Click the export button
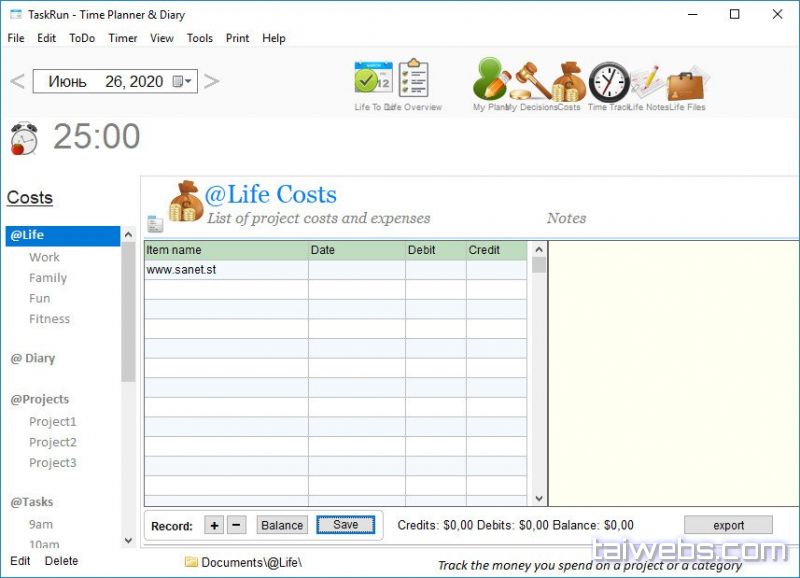 [728, 525]
